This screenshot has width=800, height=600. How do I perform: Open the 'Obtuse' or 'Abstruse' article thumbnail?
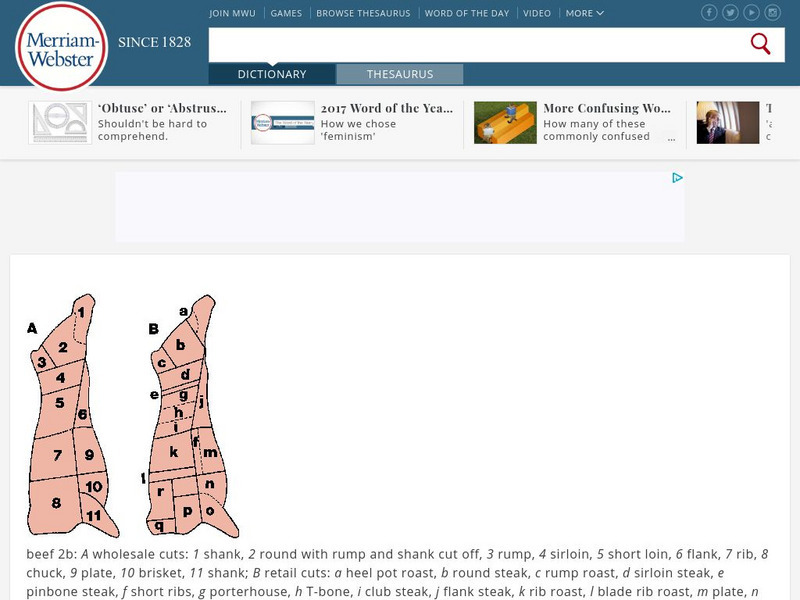pos(60,122)
